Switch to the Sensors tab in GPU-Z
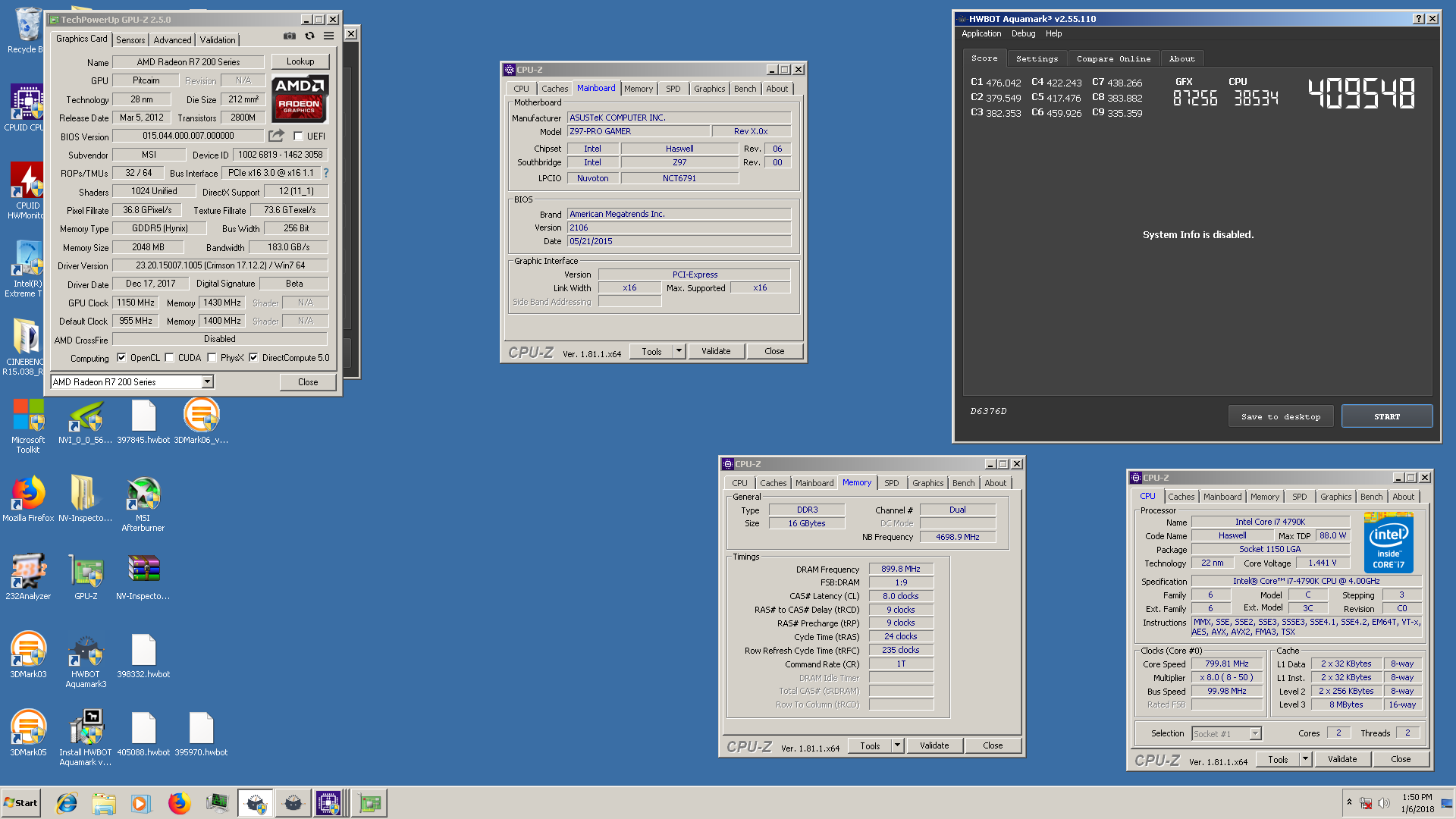The image size is (1456, 819). point(130,40)
